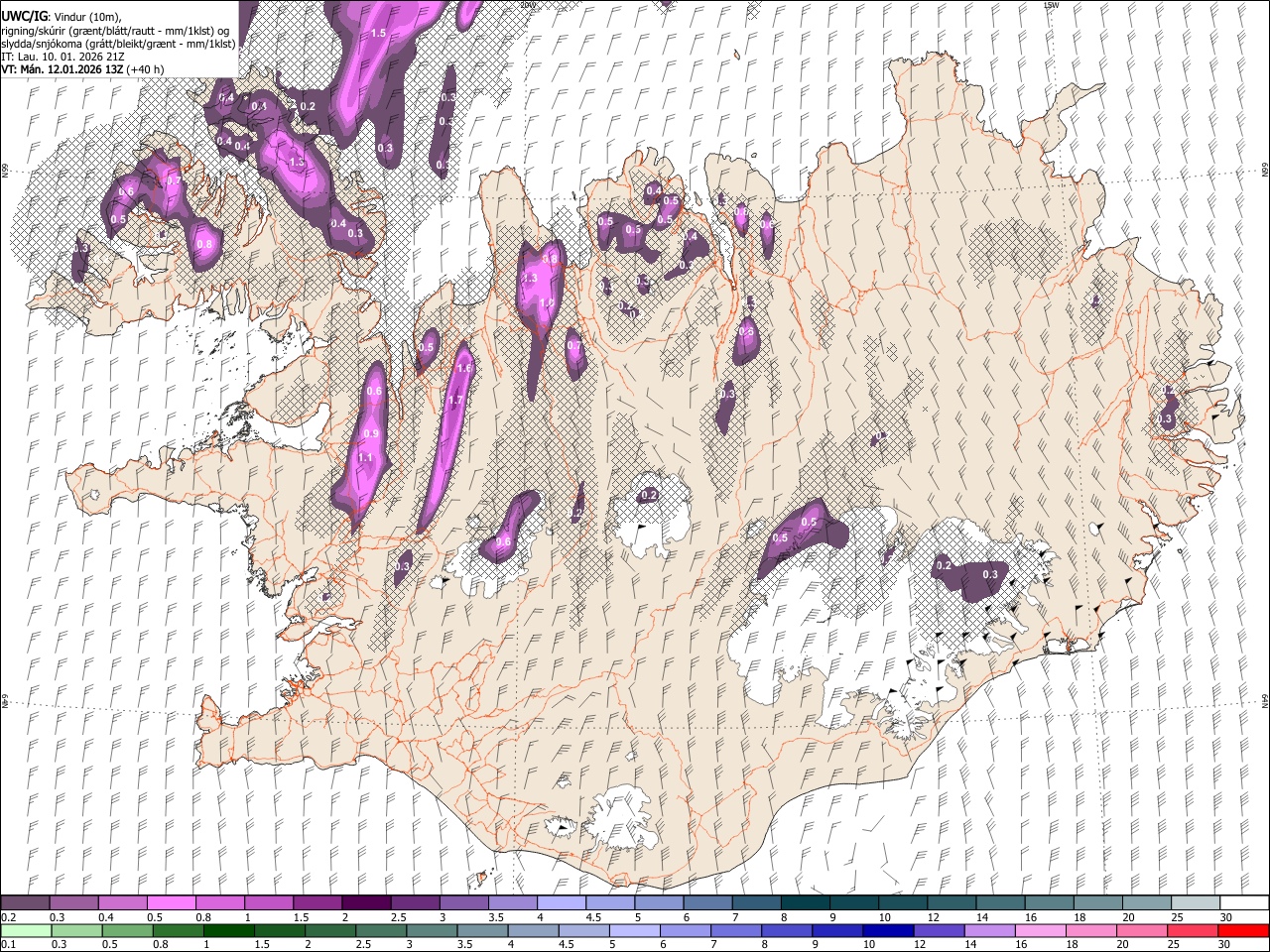The width and height of the screenshot is (1270, 952).
Task: Click the "UWC/IG" title text
Action: (x=24, y=17)
